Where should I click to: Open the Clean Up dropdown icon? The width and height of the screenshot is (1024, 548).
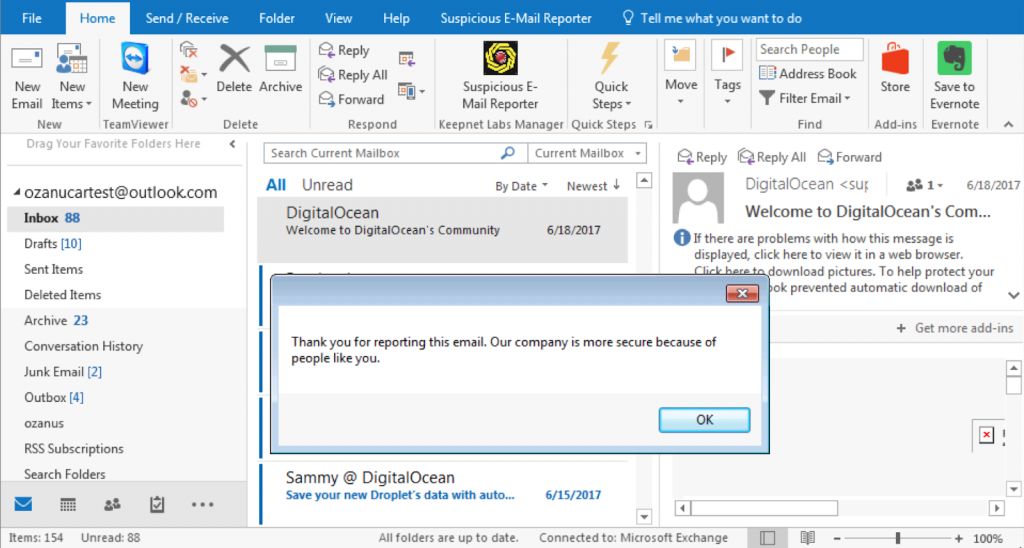point(193,74)
